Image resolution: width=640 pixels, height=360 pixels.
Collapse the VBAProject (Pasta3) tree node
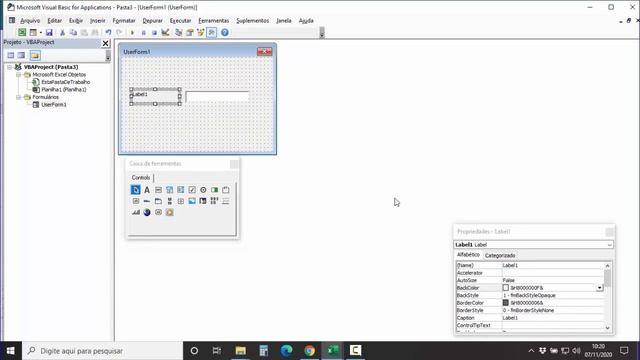click(9, 67)
